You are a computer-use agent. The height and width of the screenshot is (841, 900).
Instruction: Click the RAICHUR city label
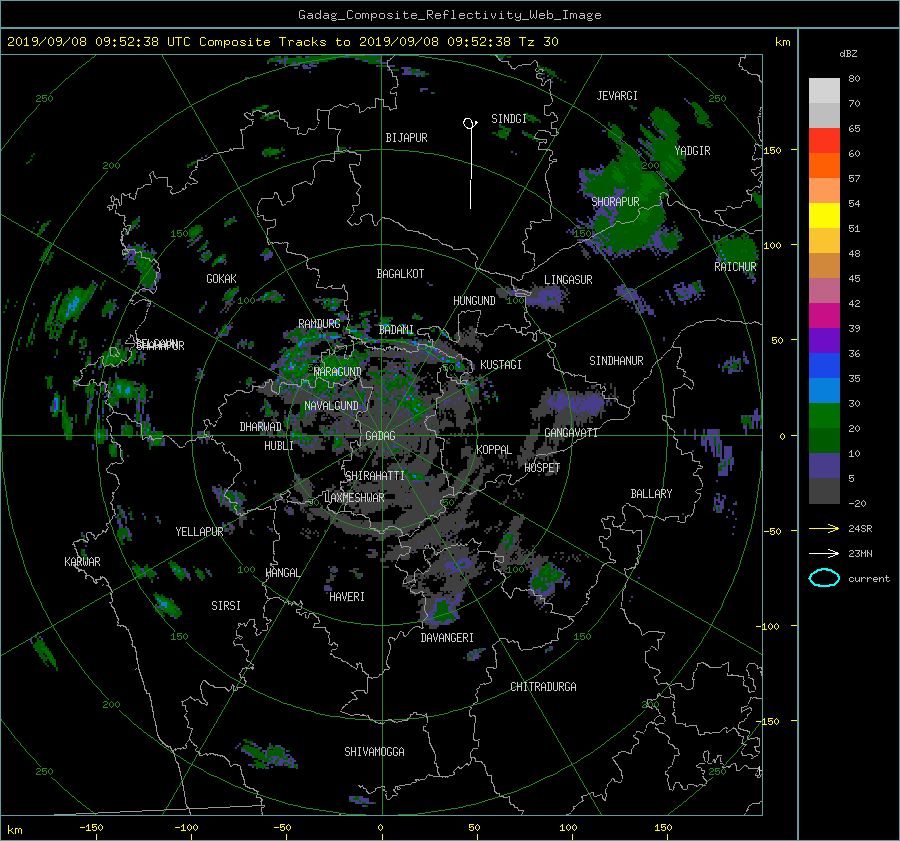click(735, 267)
